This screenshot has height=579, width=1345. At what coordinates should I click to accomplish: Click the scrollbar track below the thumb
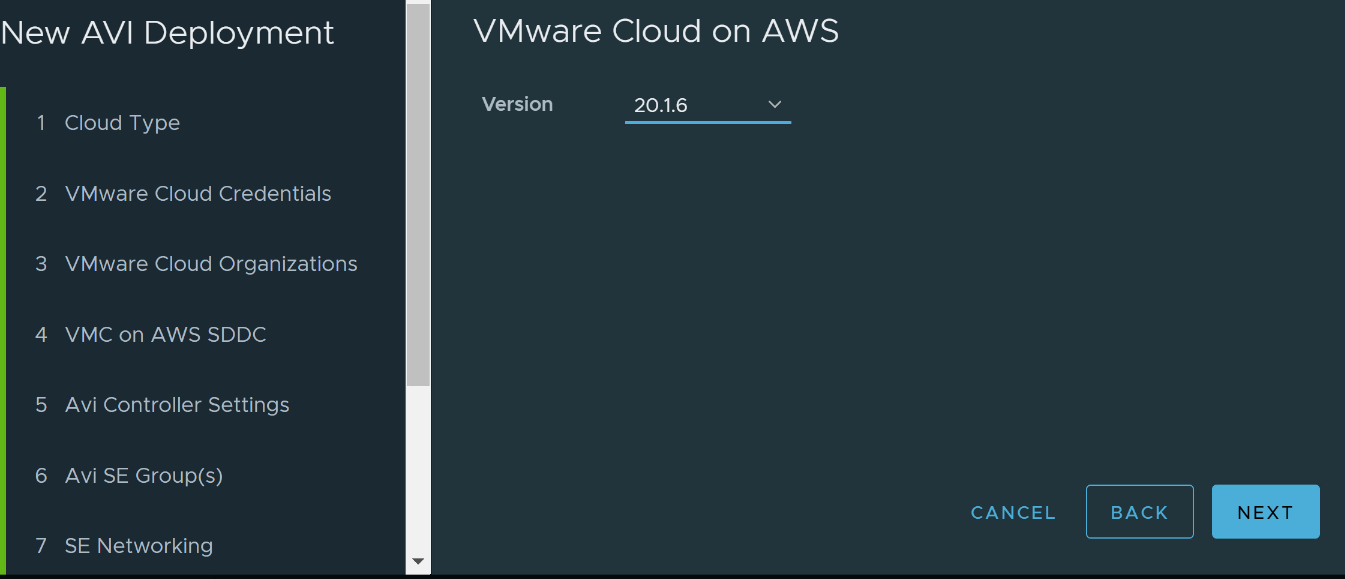pos(418,470)
